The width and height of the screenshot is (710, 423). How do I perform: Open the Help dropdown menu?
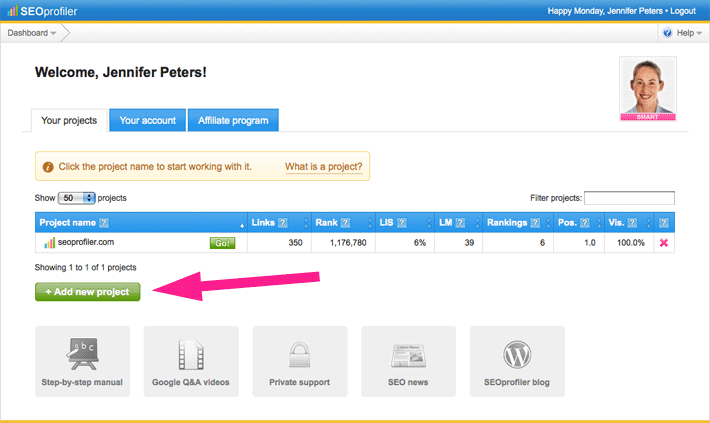pos(683,33)
